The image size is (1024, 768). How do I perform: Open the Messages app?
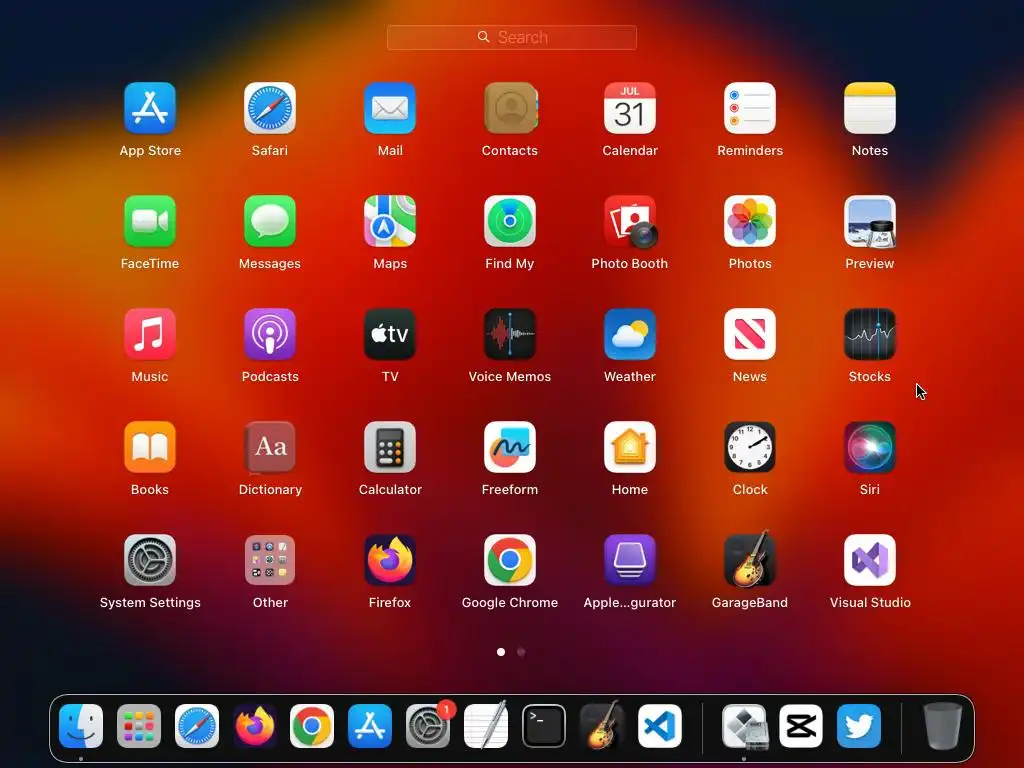270,221
